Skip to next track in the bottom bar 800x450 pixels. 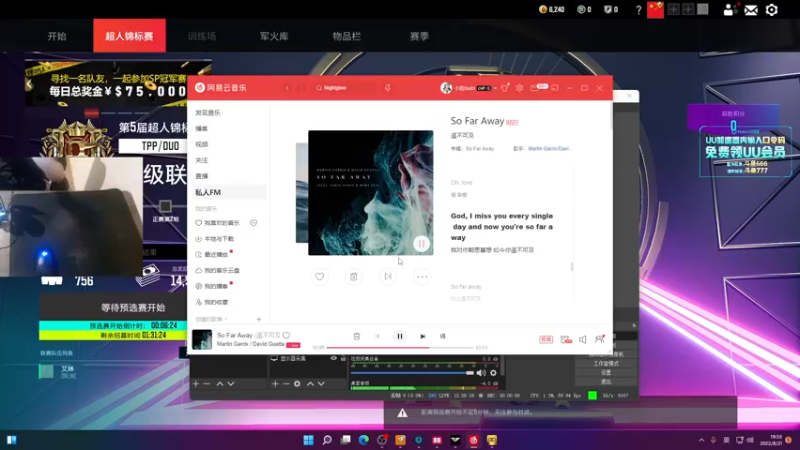(422, 336)
